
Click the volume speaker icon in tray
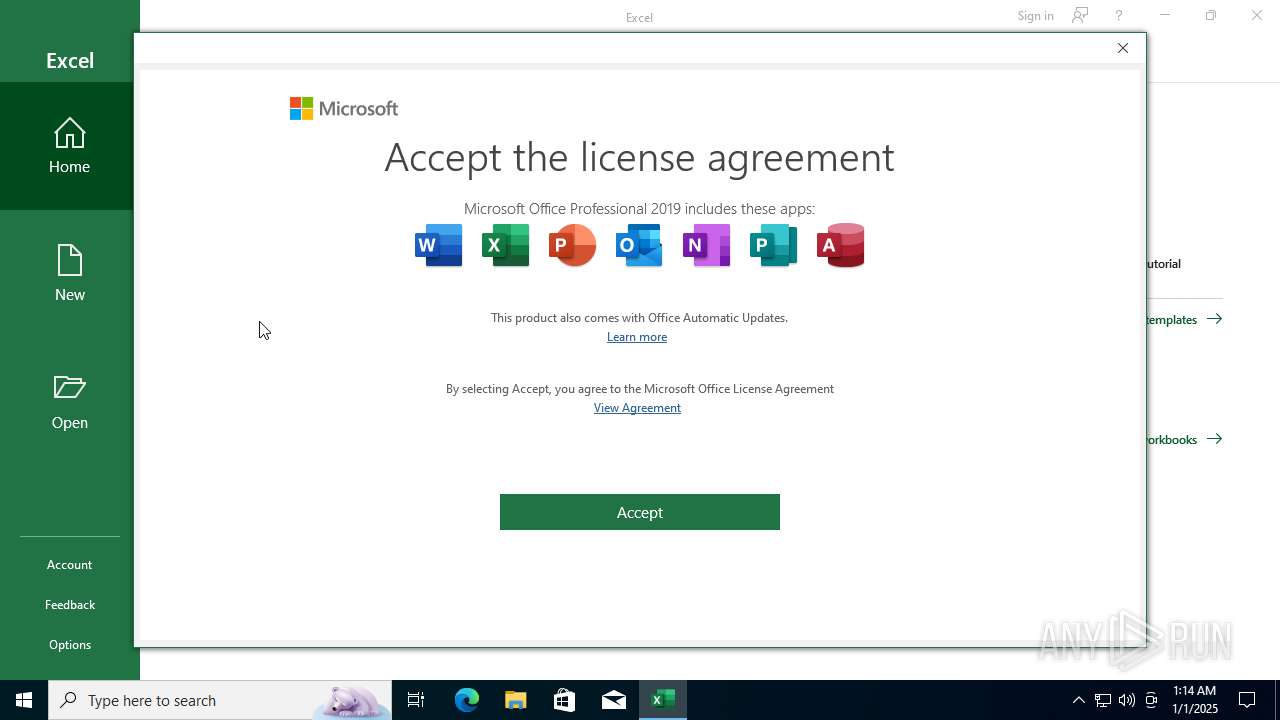[x=1127, y=700]
